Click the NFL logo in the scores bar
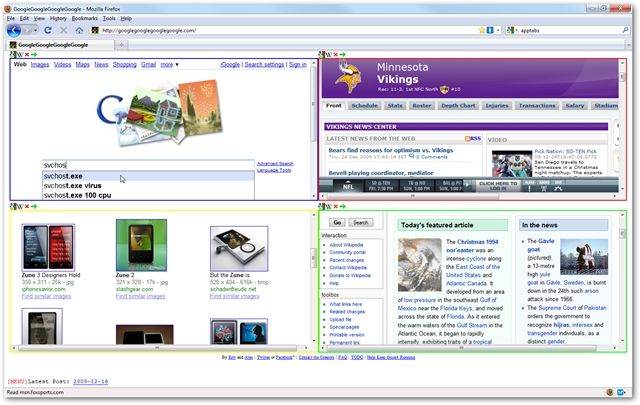This screenshot has width=640, height=405. [x=348, y=185]
